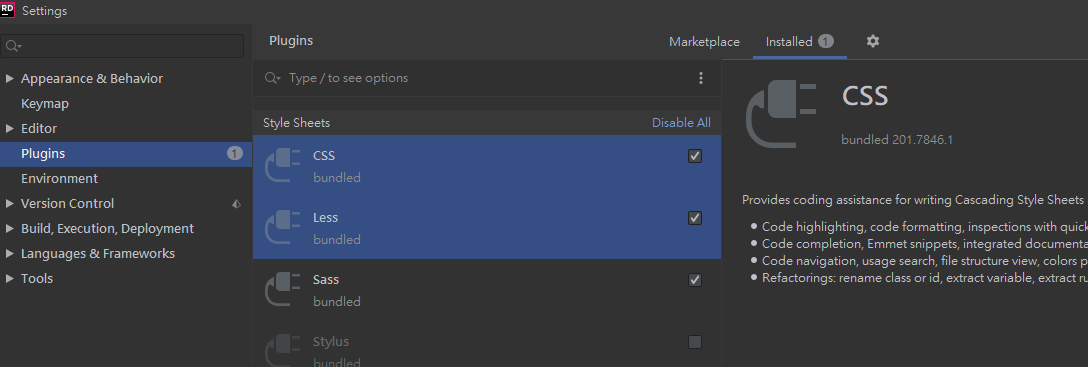This screenshot has width=1088, height=367.
Task: Click the Disable All link
Action: click(681, 123)
